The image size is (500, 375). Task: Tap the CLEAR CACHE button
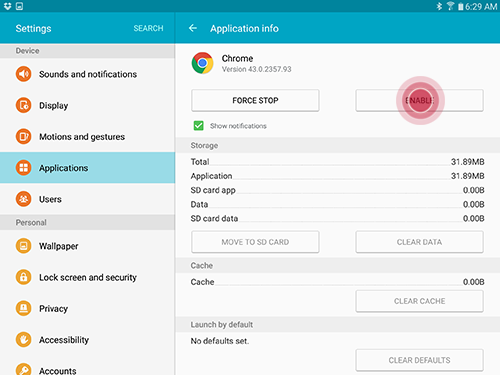419,301
